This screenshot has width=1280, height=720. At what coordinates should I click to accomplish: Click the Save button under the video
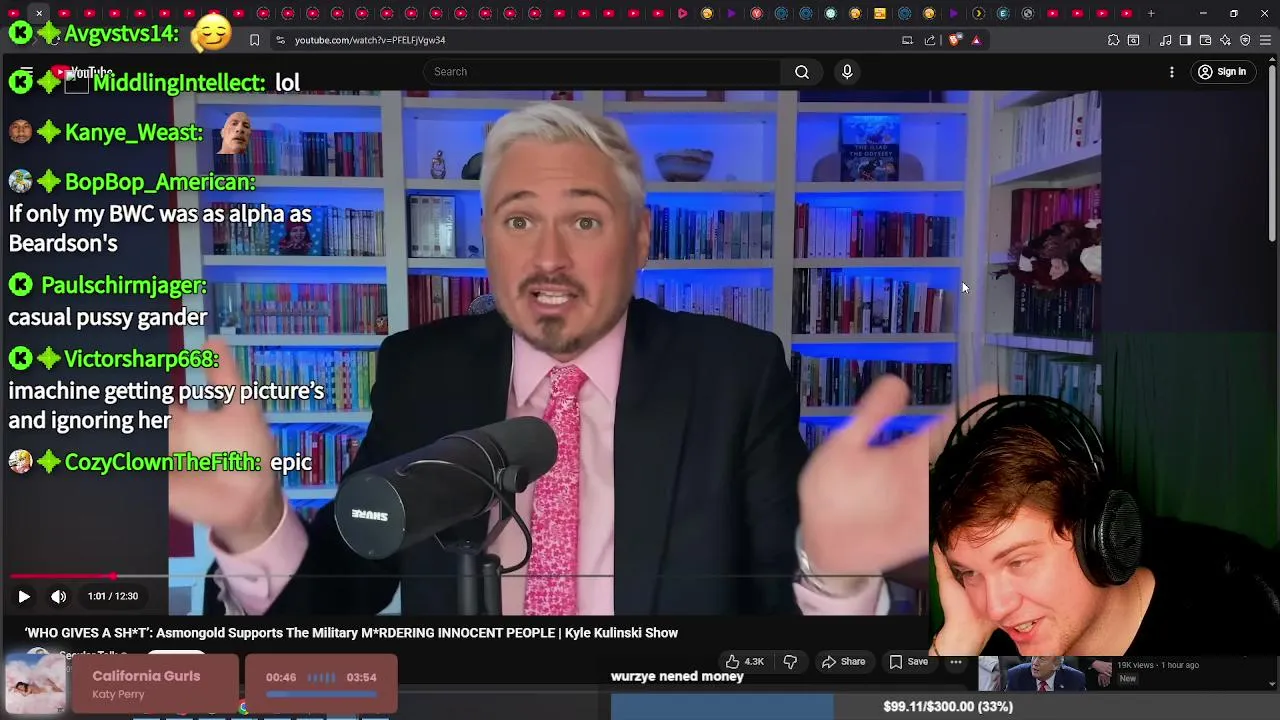click(908, 661)
